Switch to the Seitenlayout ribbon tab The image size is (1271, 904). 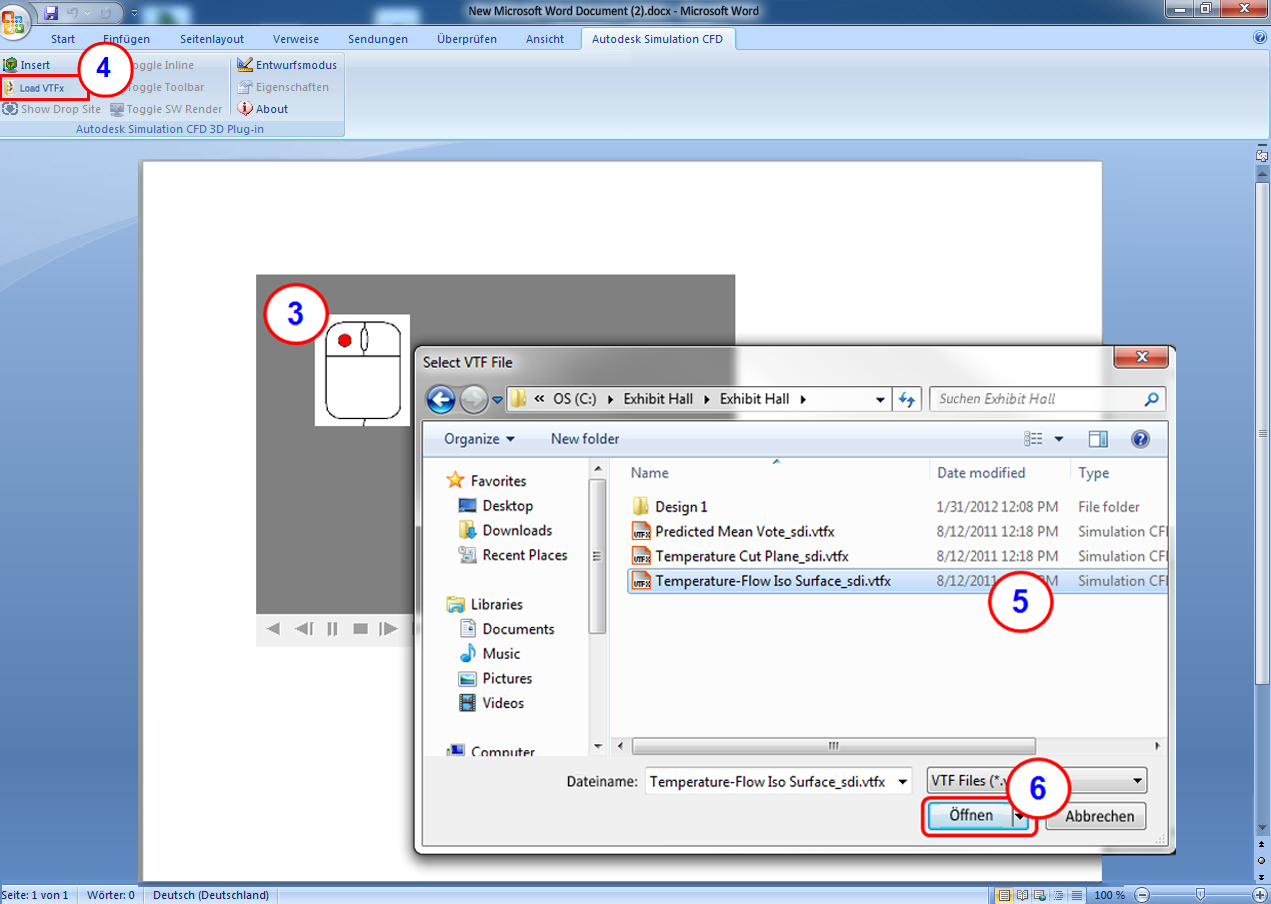pyautogui.click(x=212, y=39)
